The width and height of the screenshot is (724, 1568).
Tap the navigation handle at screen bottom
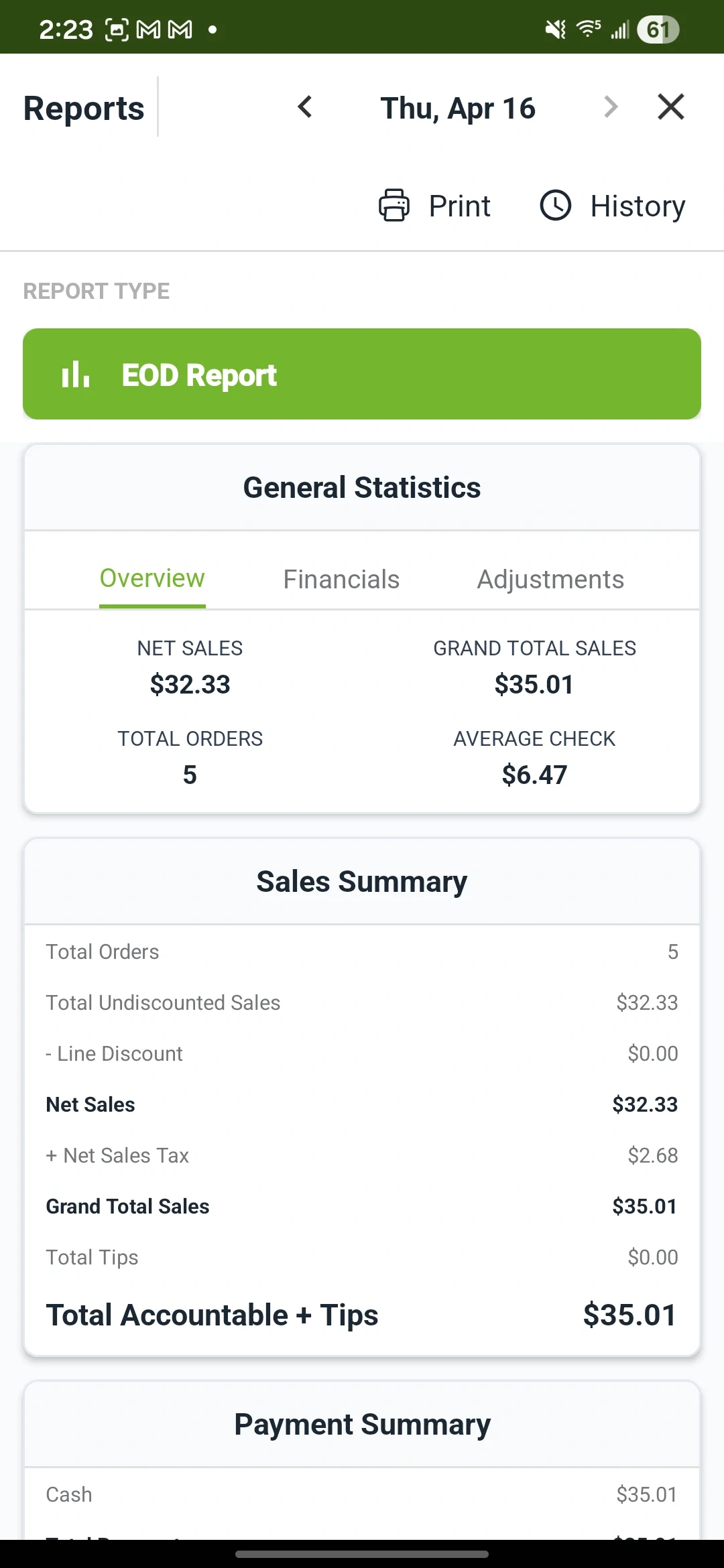(x=362, y=1554)
